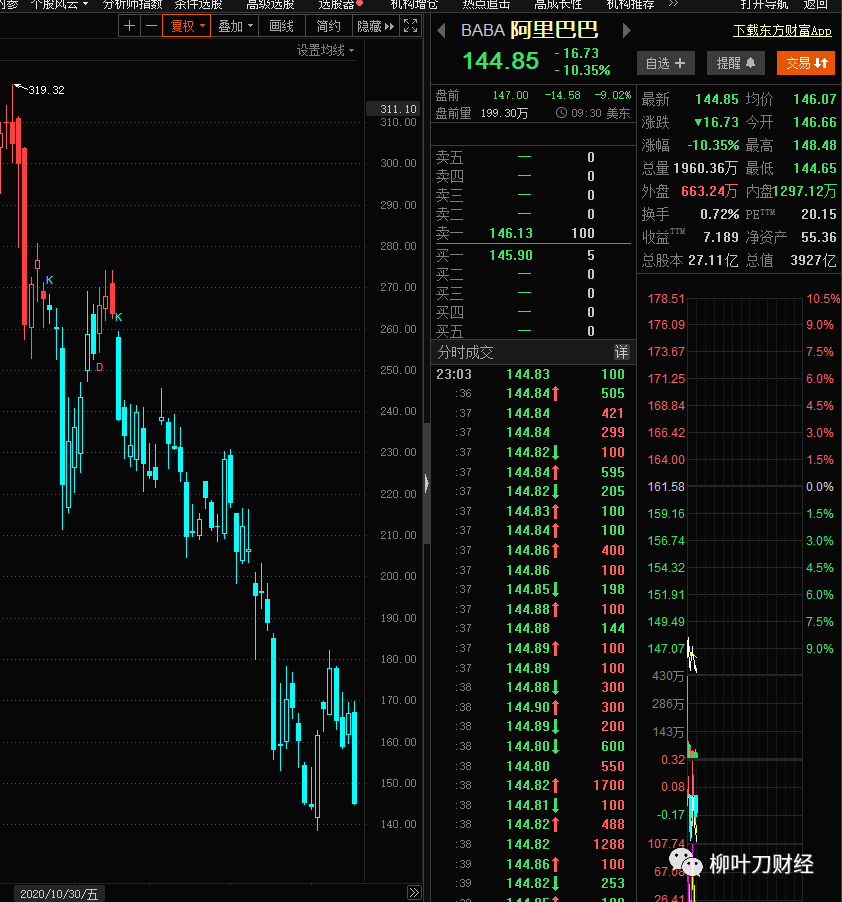Select the trade row with volume 1700
Screen dimensions: 842x902
point(532,785)
